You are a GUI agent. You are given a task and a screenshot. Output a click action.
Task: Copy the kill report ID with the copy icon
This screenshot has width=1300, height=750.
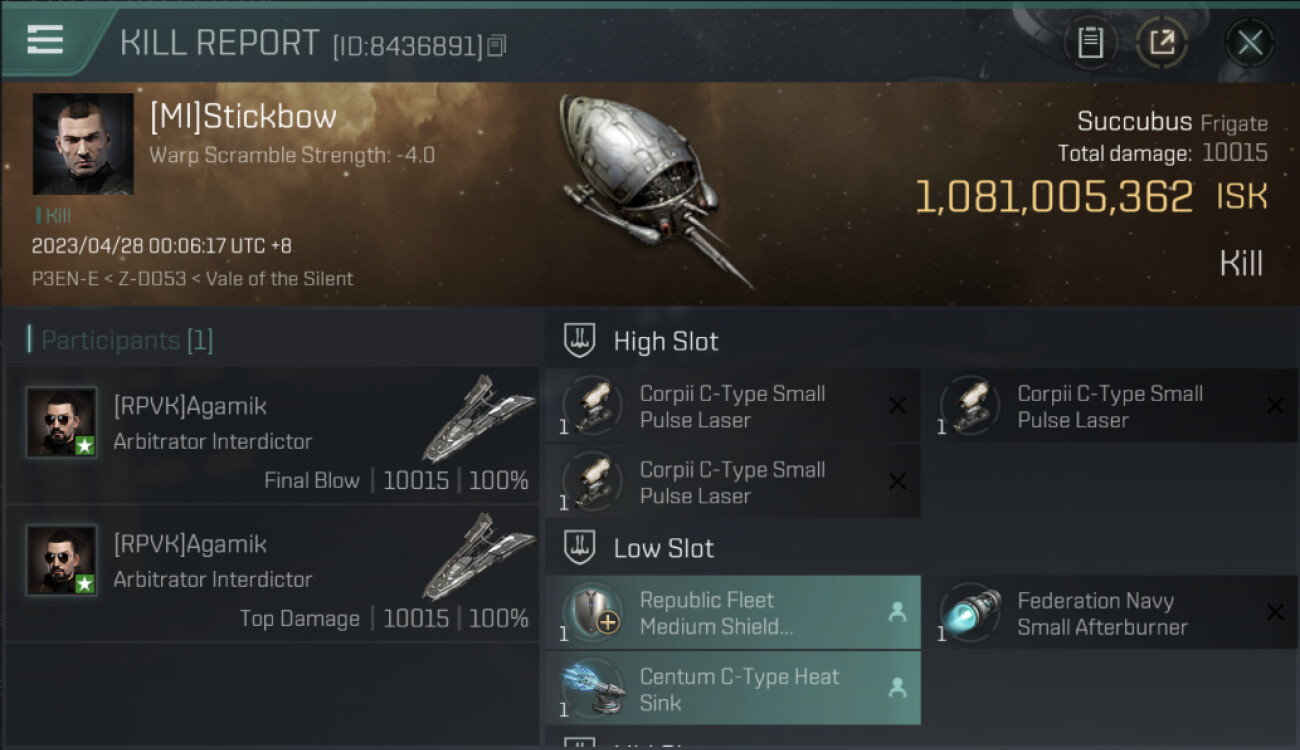tap(497, 45)
